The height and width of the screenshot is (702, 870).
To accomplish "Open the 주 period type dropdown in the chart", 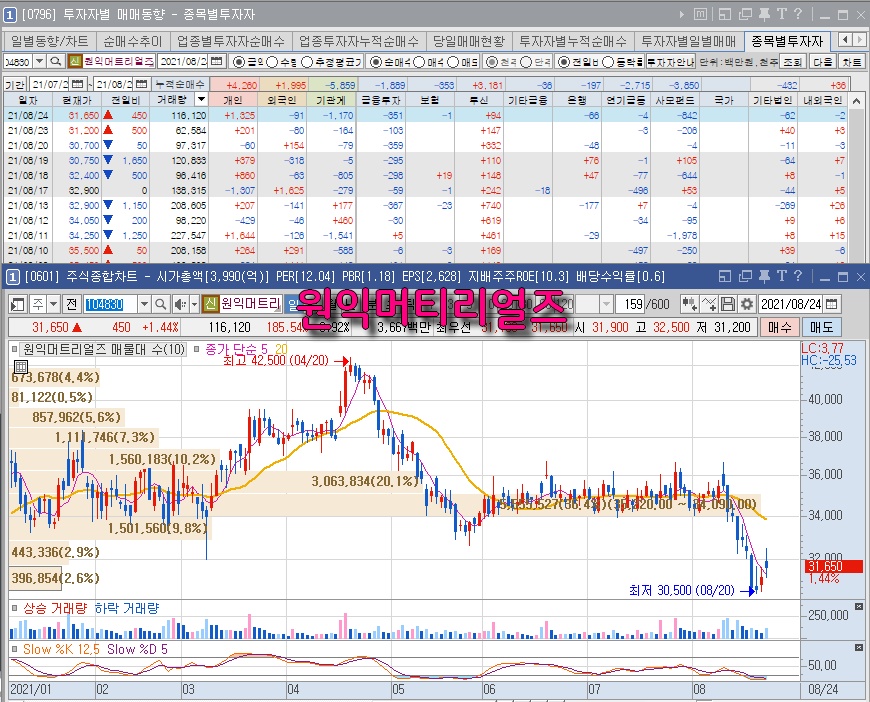I will (53, 304).
